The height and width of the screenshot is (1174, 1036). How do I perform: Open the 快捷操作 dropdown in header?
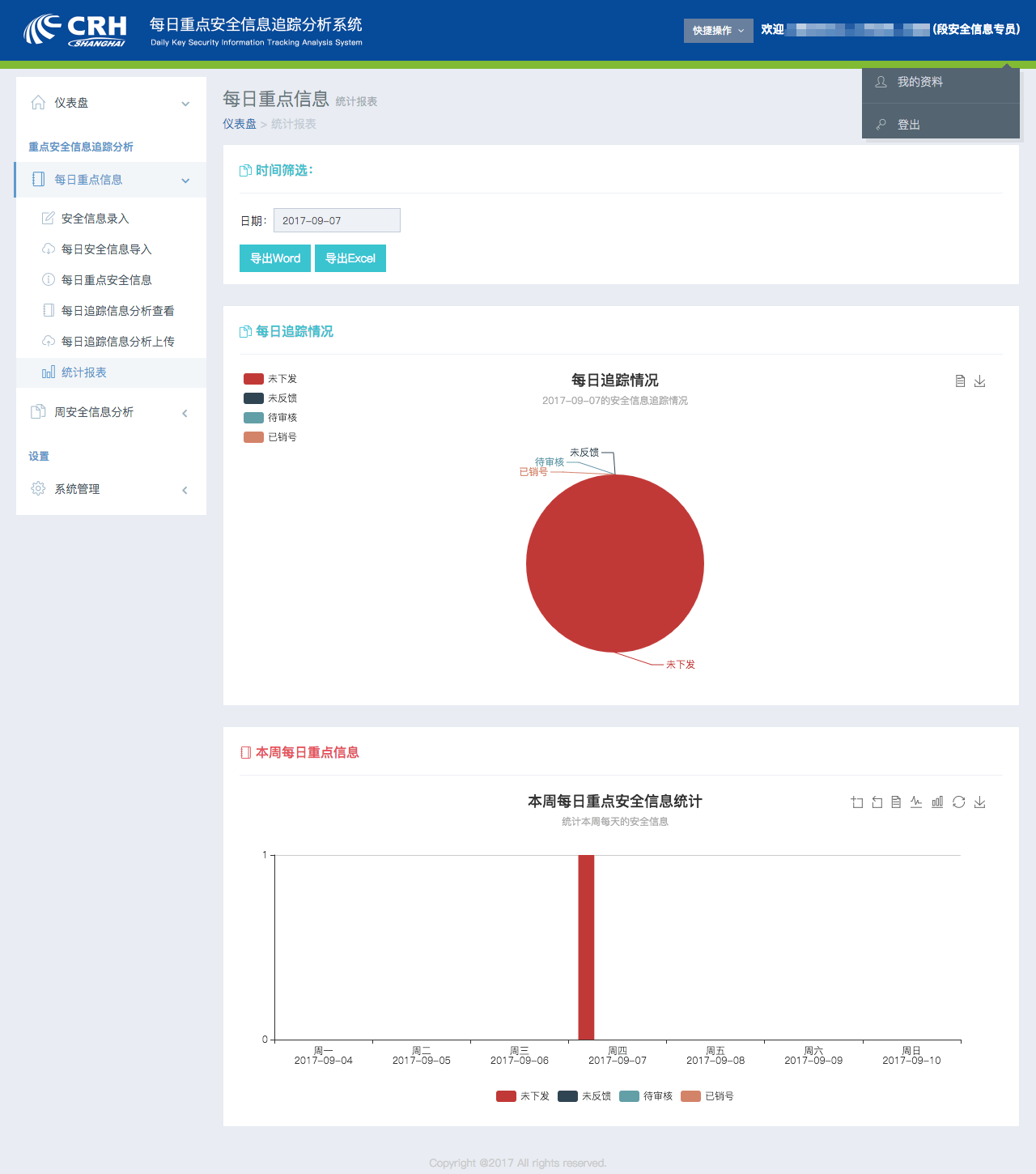[x=718, y=31]
